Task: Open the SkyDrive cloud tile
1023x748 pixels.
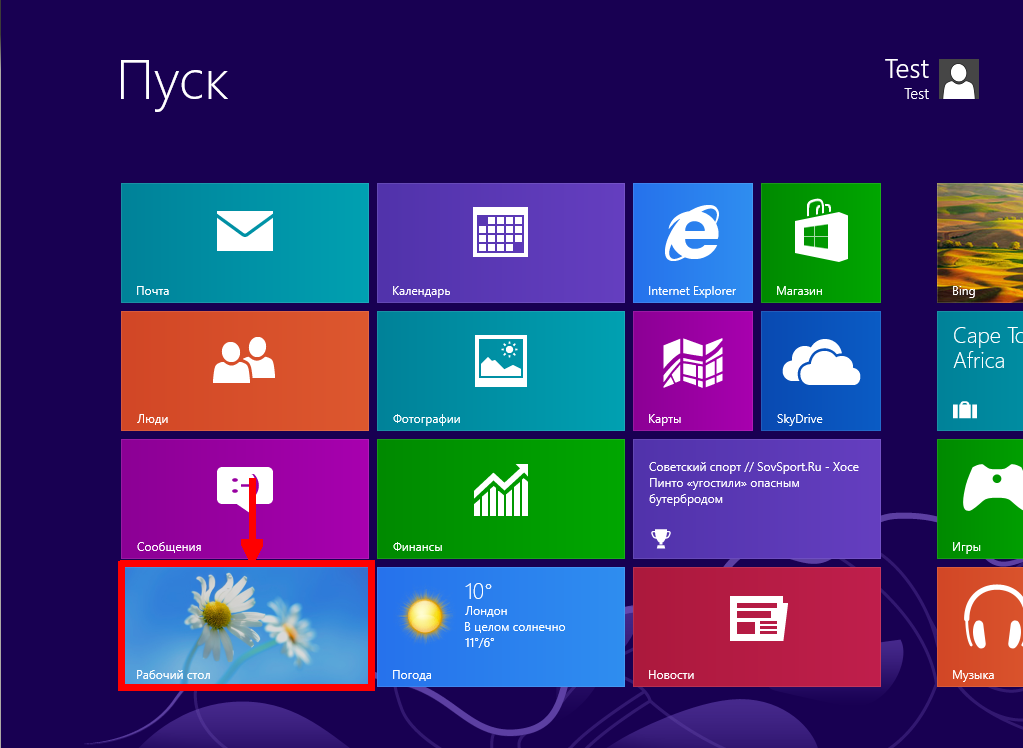Action: click(820, 371)
